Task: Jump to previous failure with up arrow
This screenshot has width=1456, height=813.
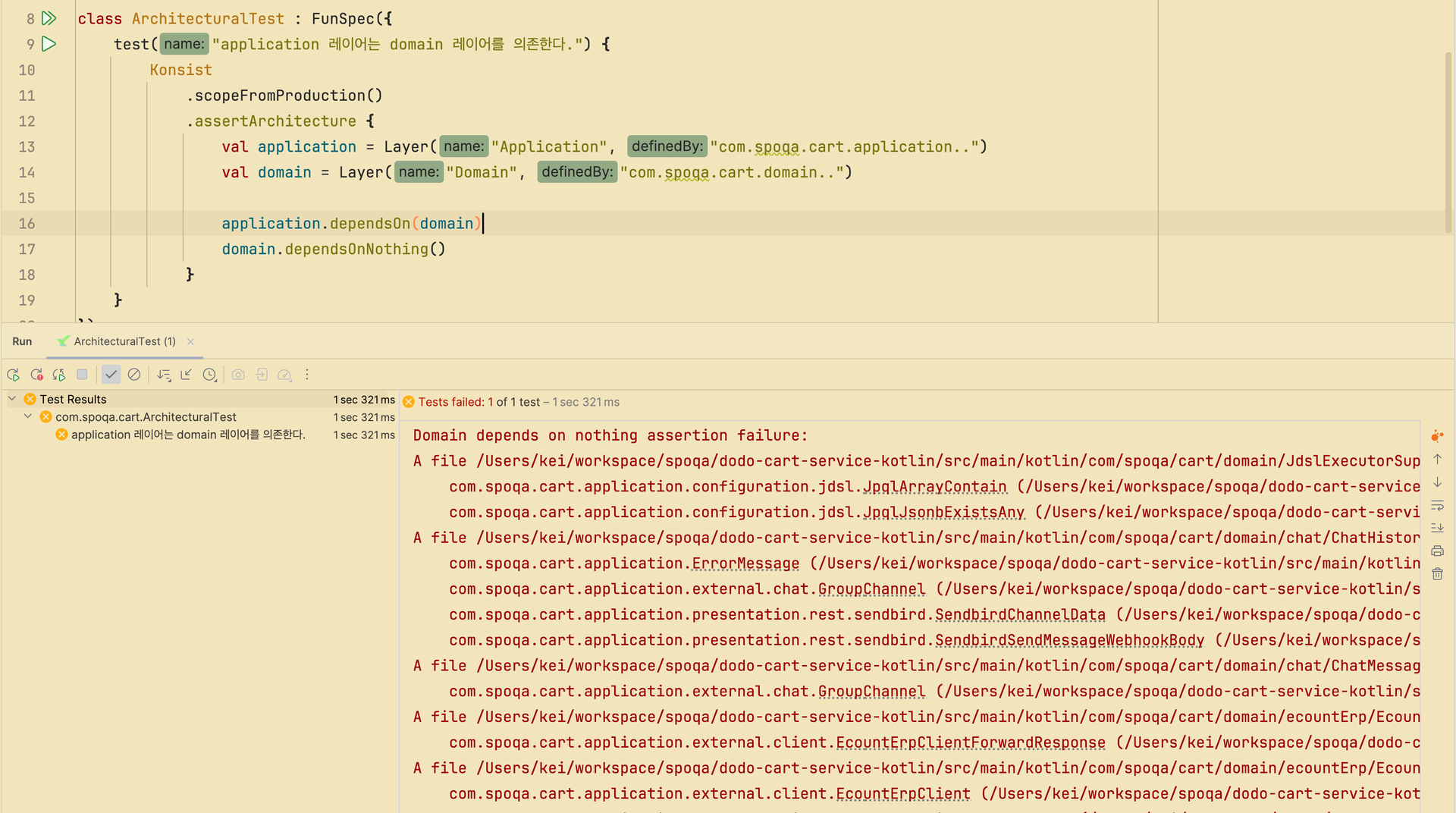Action: [x=1437, y=460]
